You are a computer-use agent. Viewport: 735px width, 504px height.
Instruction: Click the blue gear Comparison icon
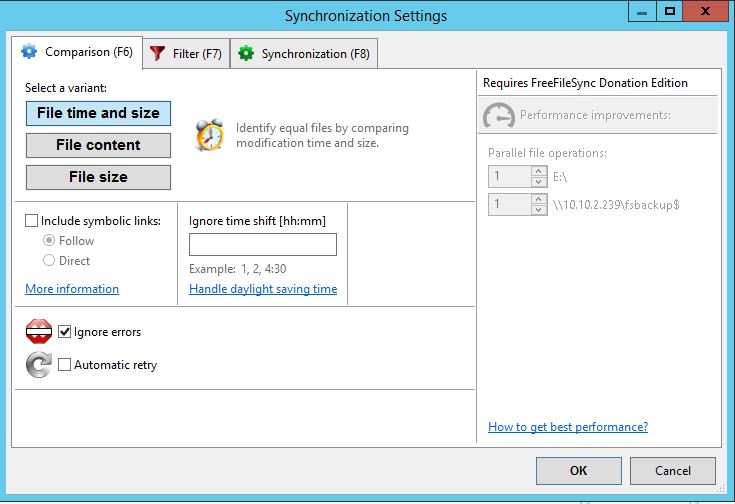pos(29,52)
